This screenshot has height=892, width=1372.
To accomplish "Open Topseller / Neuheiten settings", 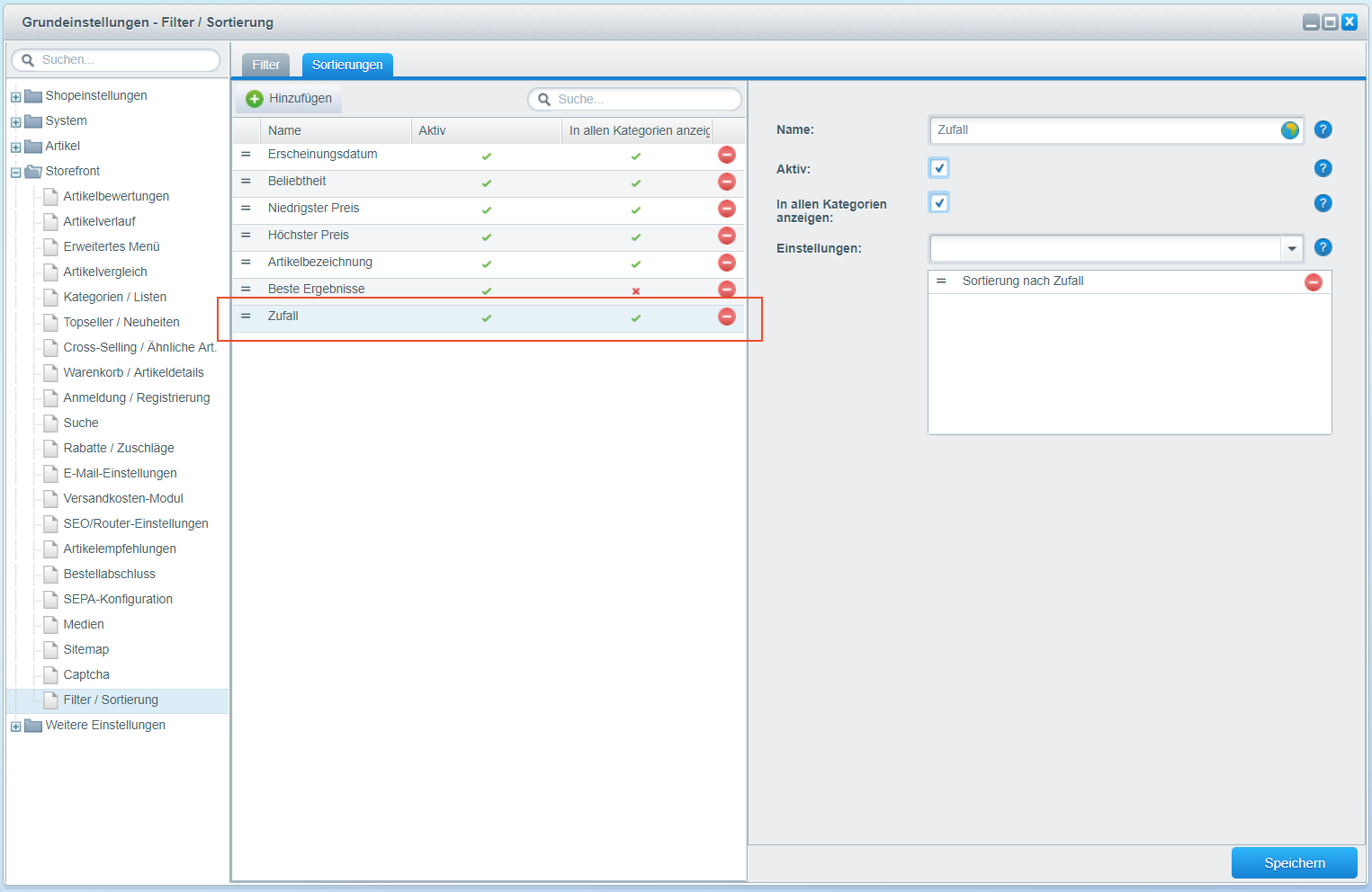I will tap(121, 322).
